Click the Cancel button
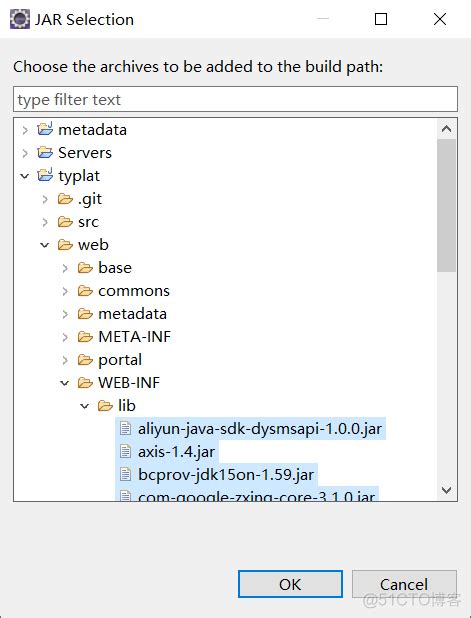This screenshot has width=471, height=618. pyautogui.click(x=404, y=584)
